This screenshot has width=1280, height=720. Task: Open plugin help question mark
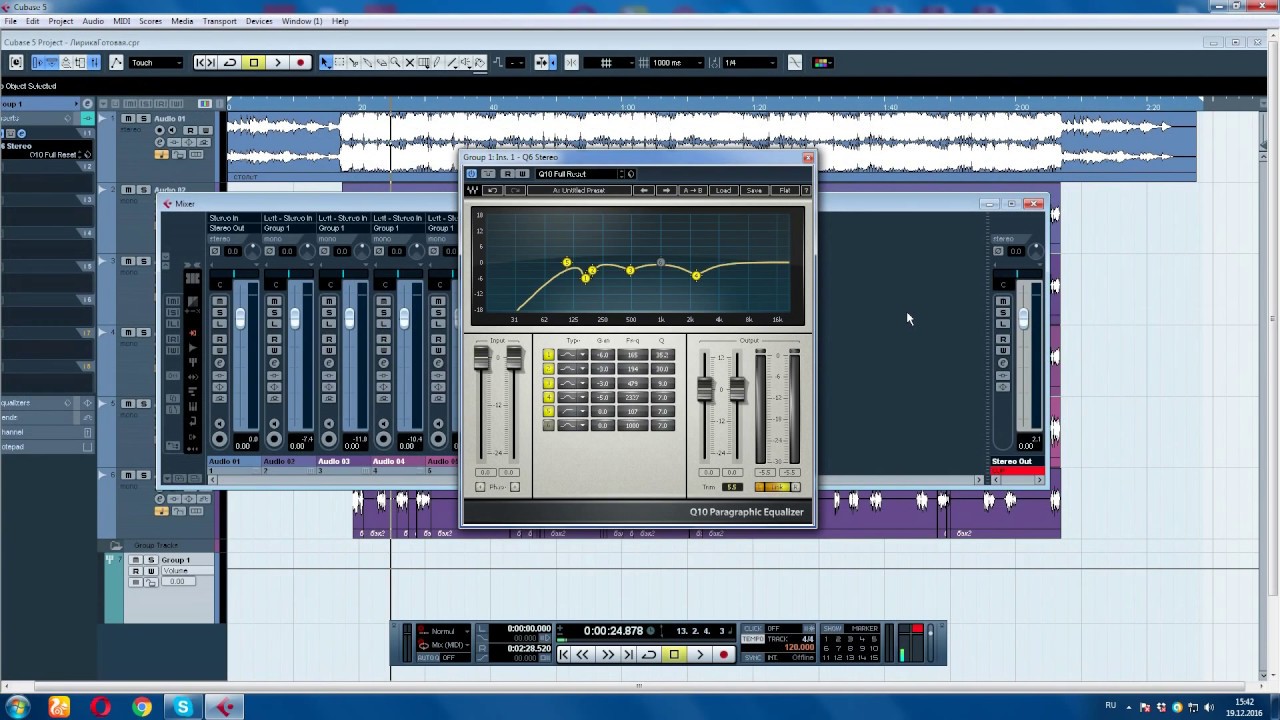click(x=806, y=190)
